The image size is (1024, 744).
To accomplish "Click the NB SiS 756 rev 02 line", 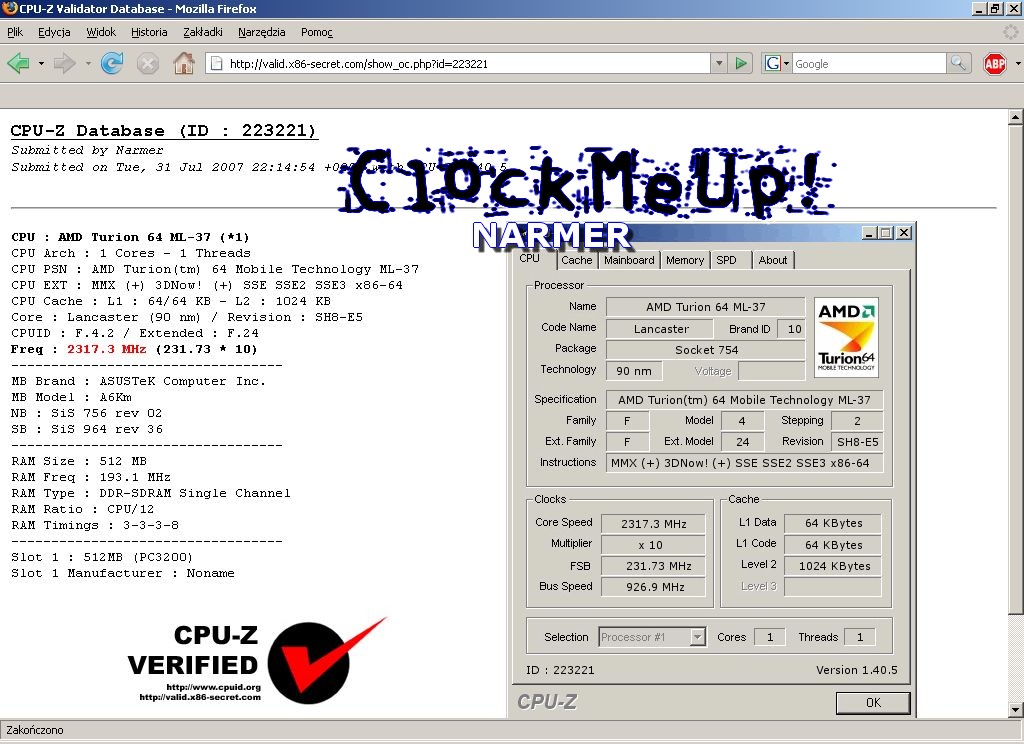I will 87,413.
